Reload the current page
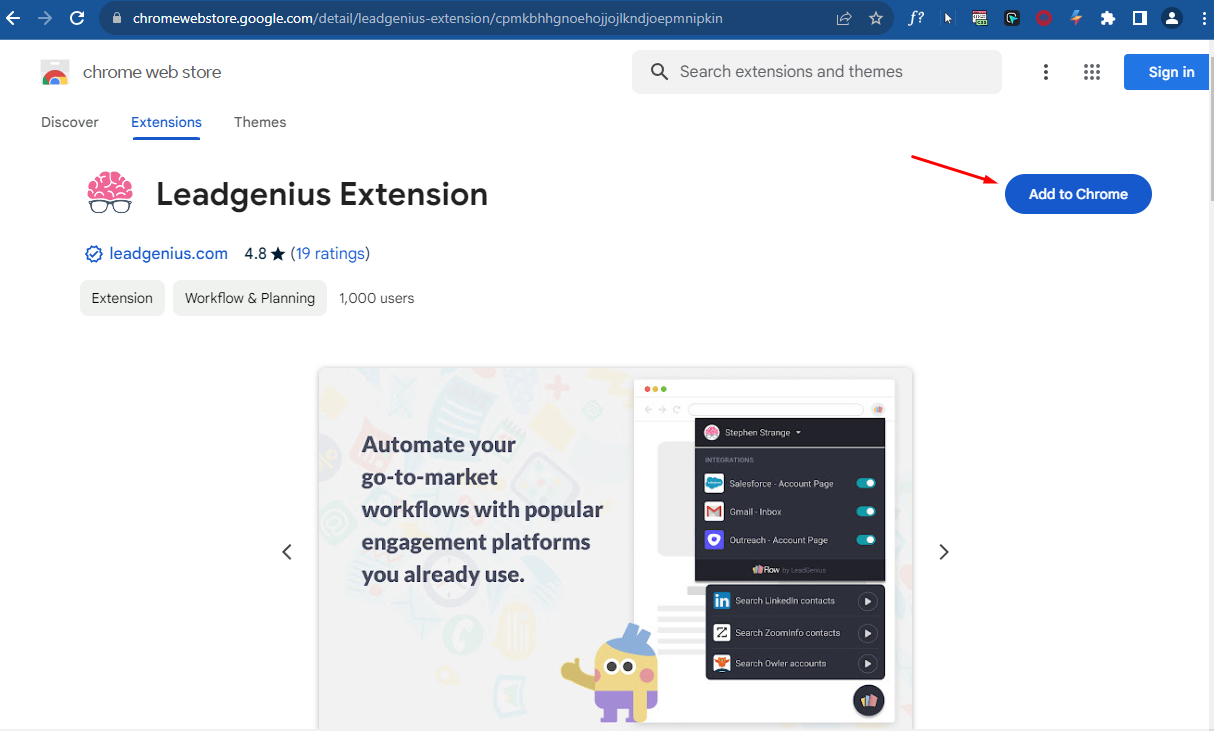The width and height of the screenshot is (1214, 731). 77,18
